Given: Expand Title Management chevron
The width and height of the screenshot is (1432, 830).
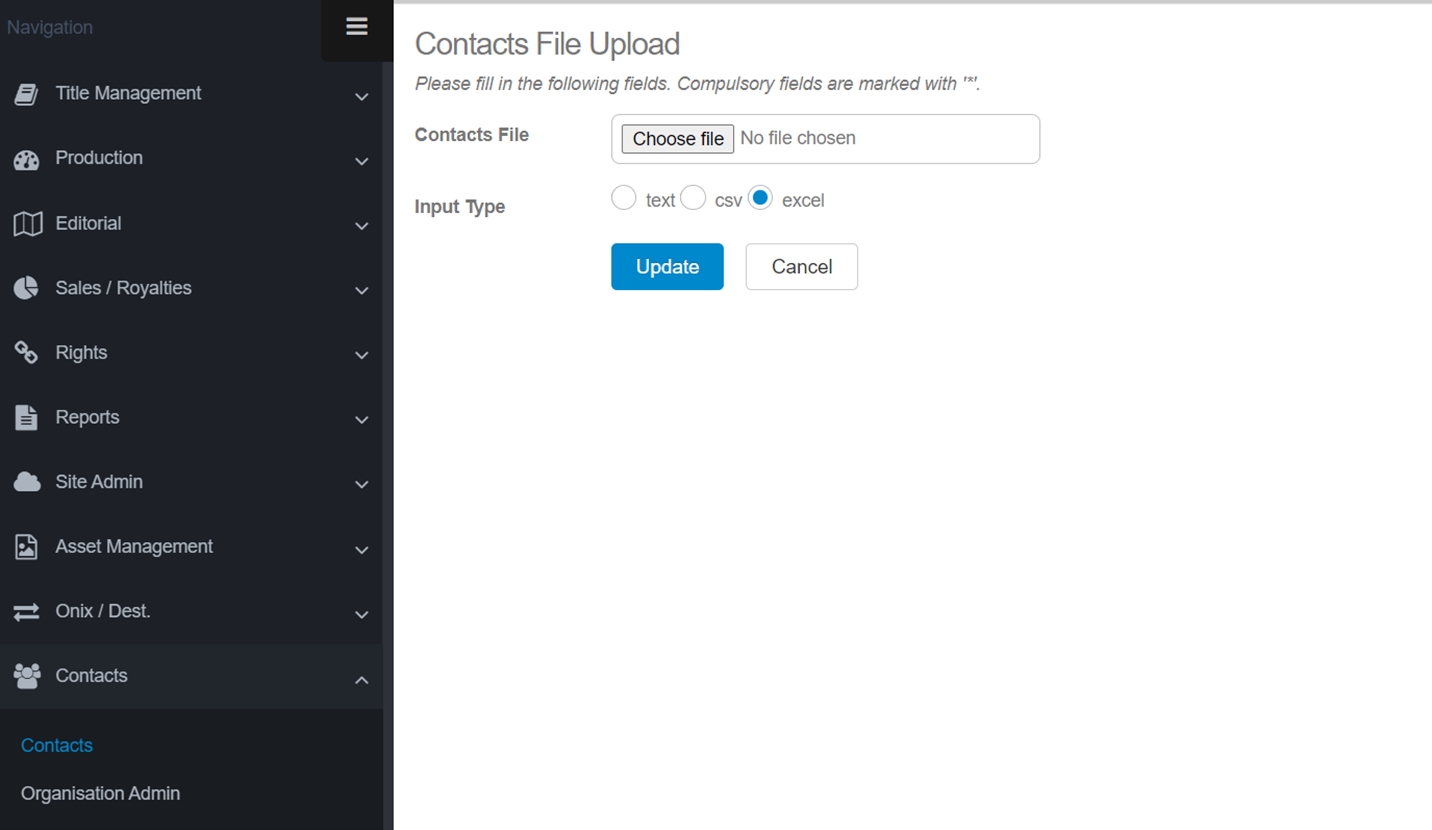Looking at the screenshot, I should click(x=362, y=97).
